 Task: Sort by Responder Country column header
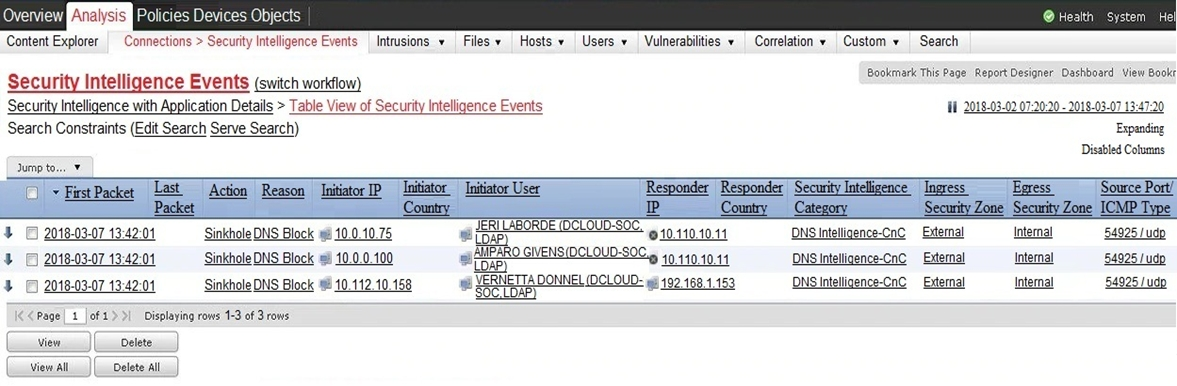(752, 198)
